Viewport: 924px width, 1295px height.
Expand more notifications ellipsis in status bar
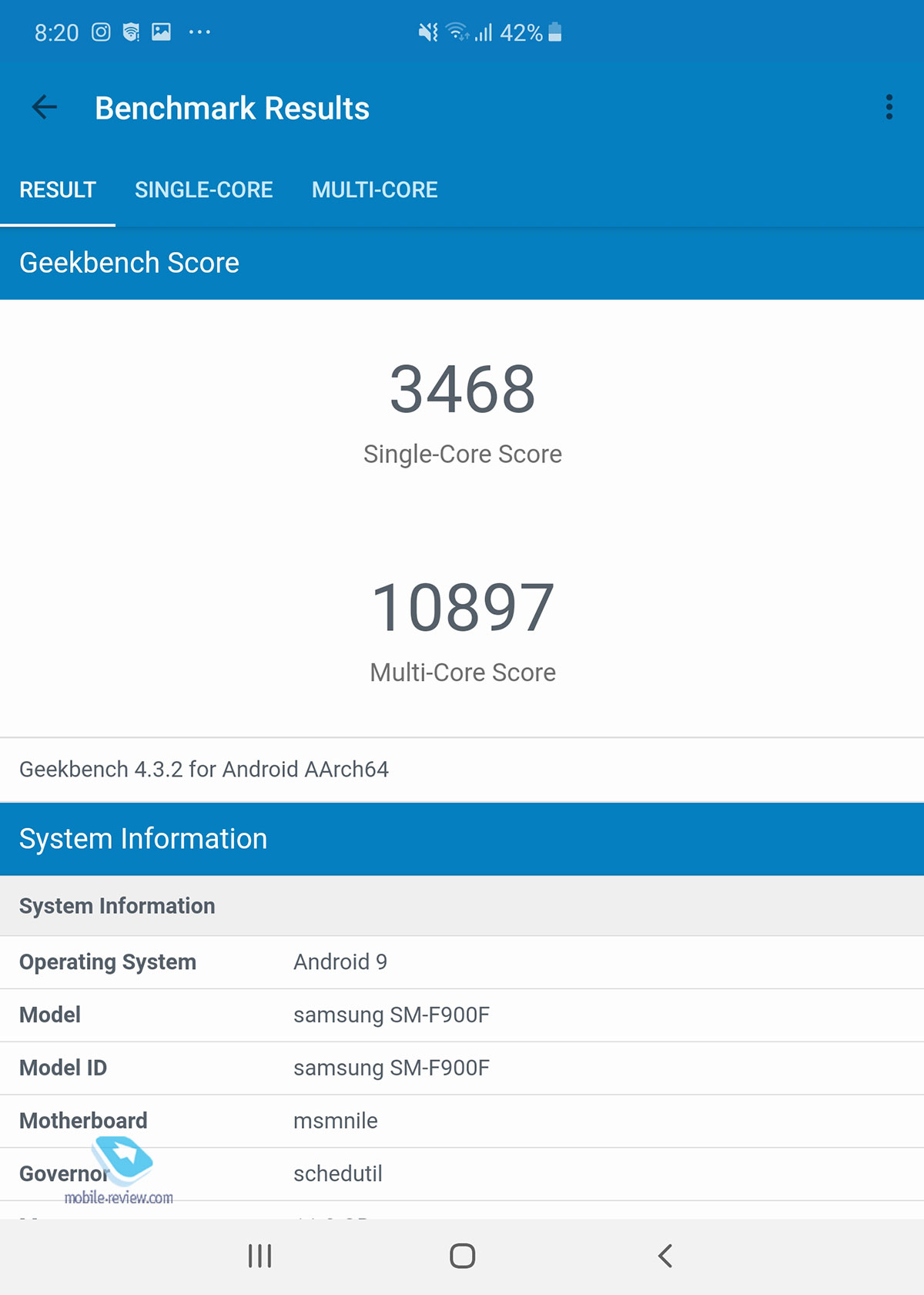(199, 32)
